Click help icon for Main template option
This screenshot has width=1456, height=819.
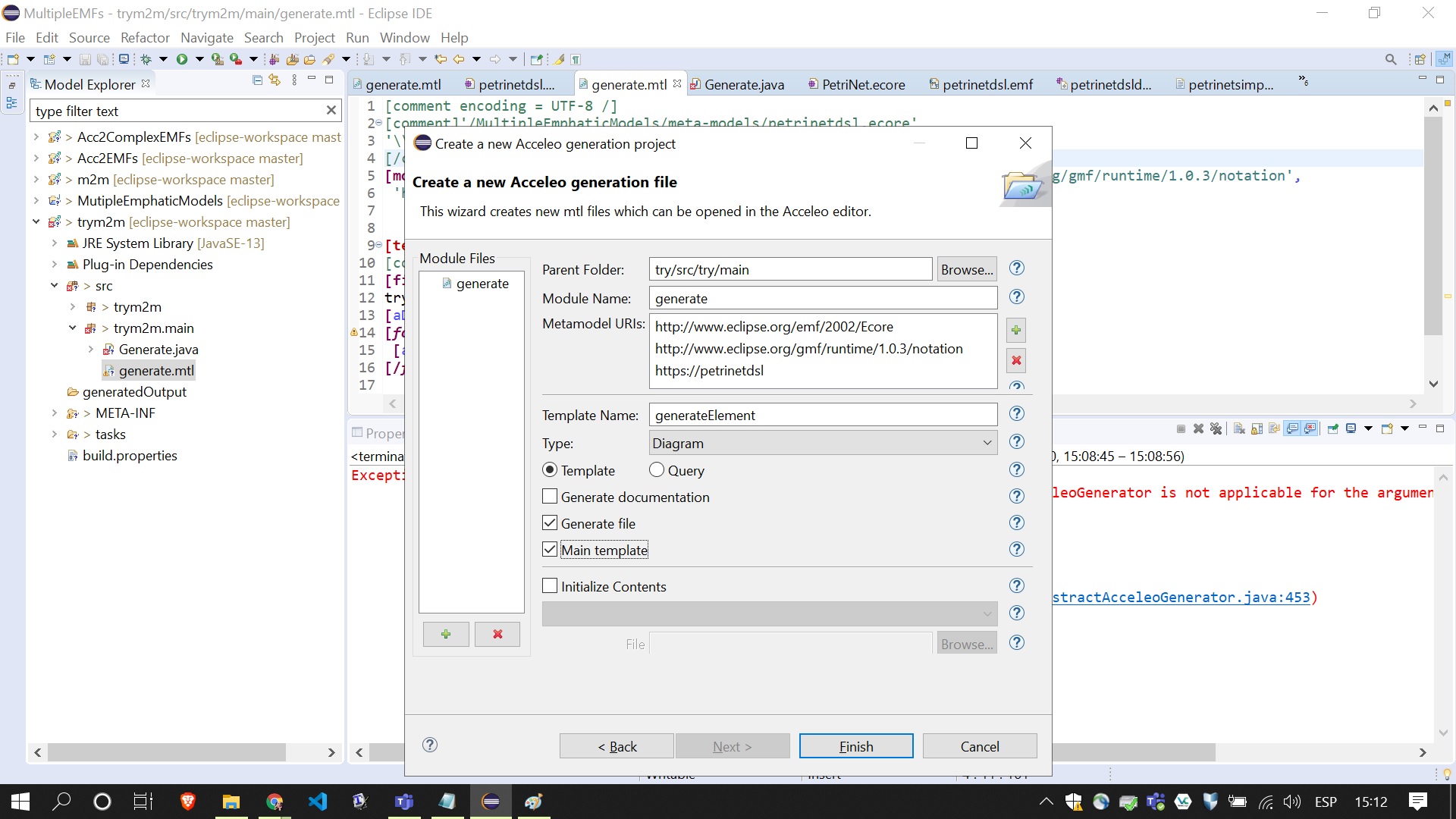[x=1017, y=550]
